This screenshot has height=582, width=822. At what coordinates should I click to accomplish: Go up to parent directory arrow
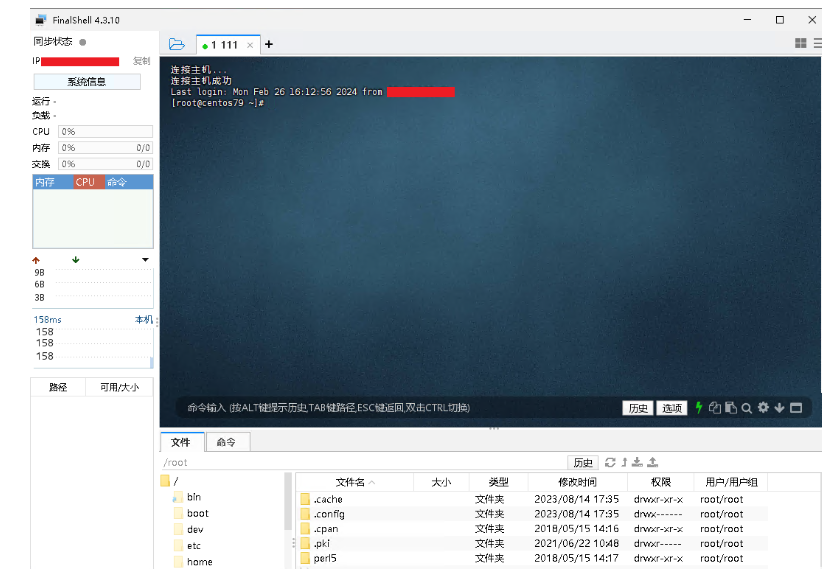click(624, 462)
